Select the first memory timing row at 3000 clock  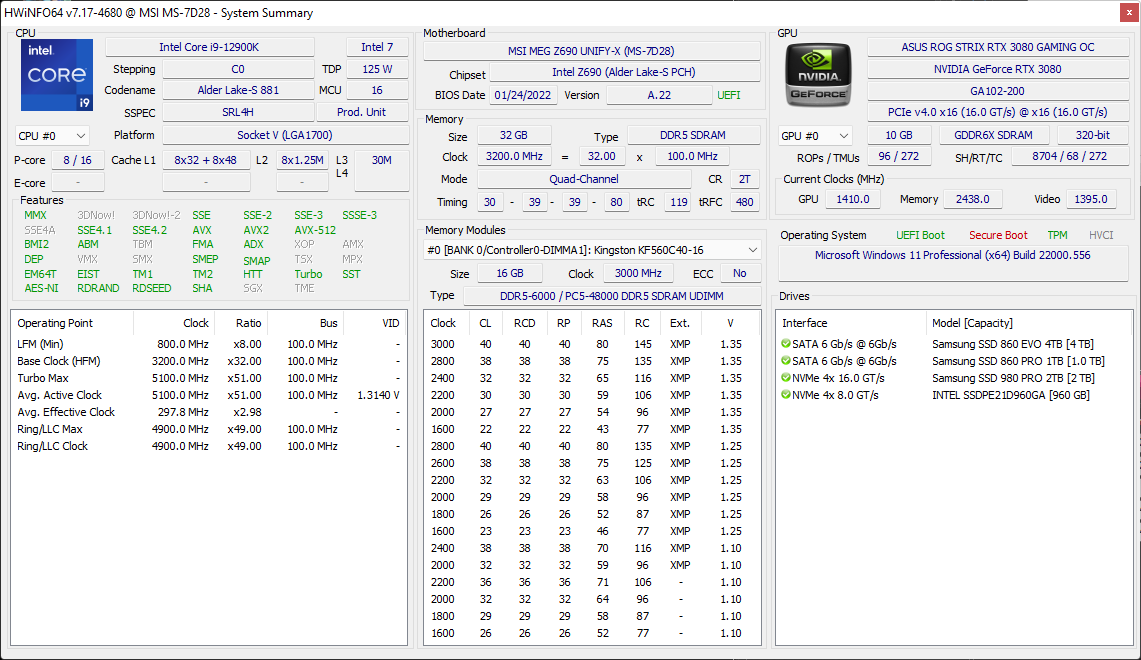click(x=592, y=344)
